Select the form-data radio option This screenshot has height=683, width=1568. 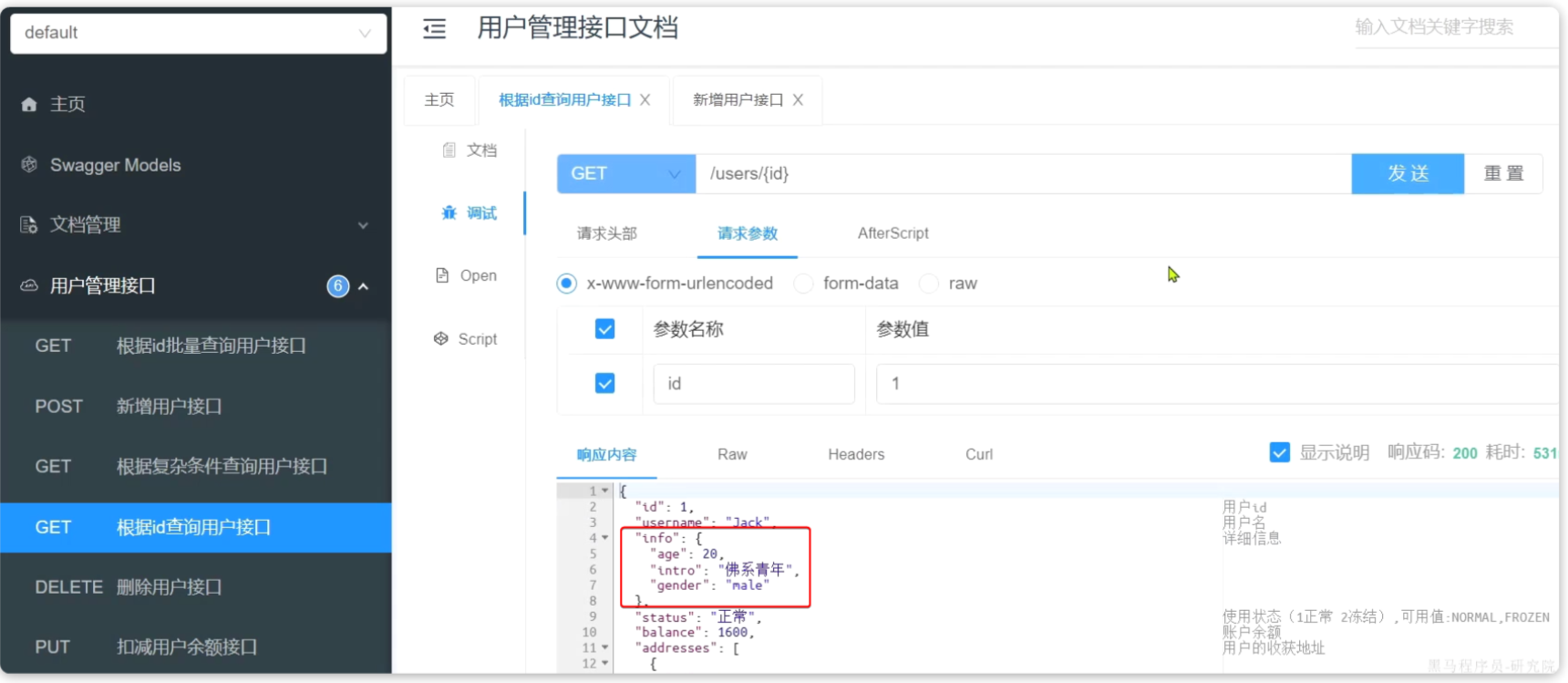(x=803, y=284)
